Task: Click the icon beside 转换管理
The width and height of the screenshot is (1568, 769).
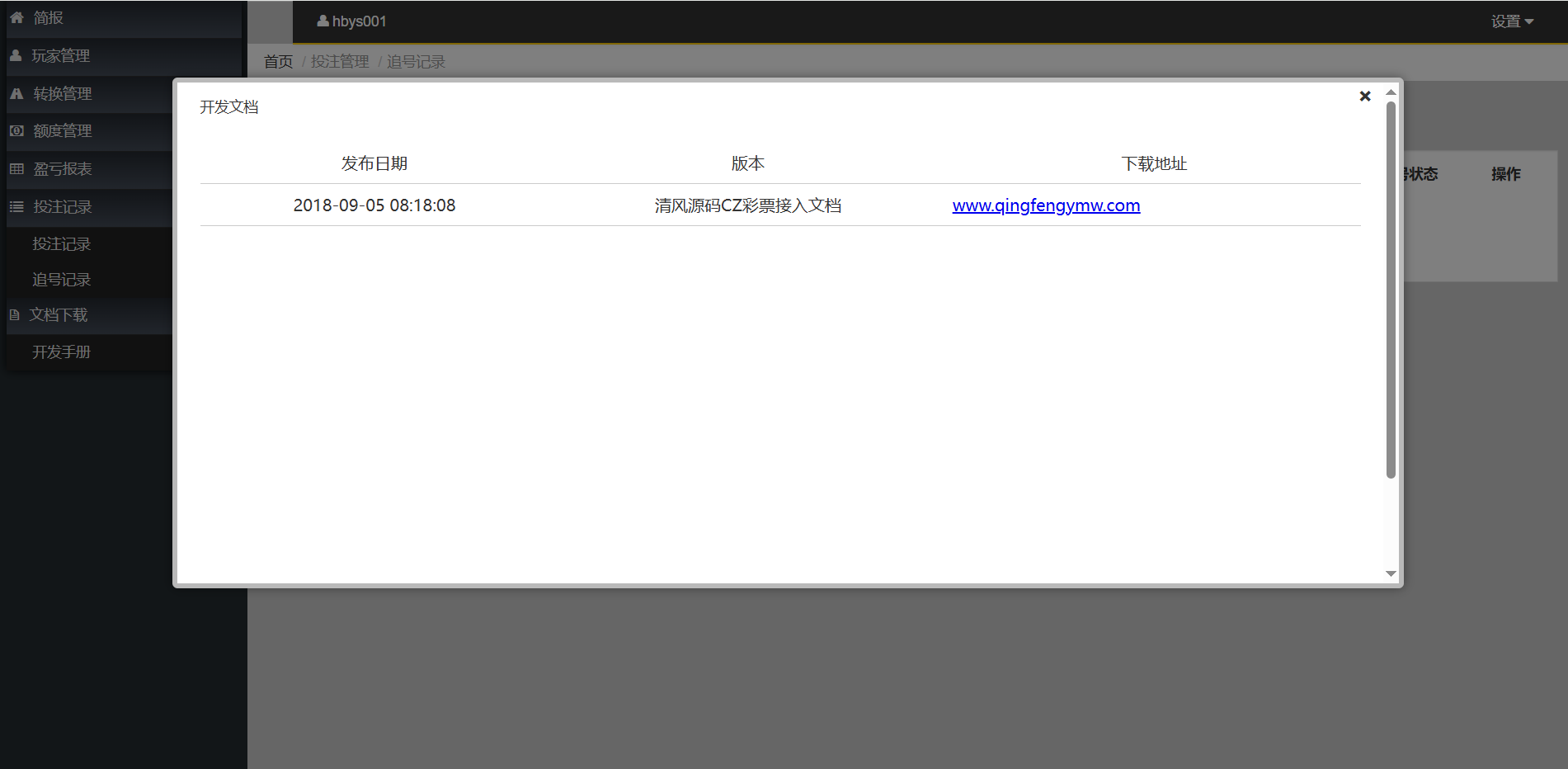Action: pos(16,93)
